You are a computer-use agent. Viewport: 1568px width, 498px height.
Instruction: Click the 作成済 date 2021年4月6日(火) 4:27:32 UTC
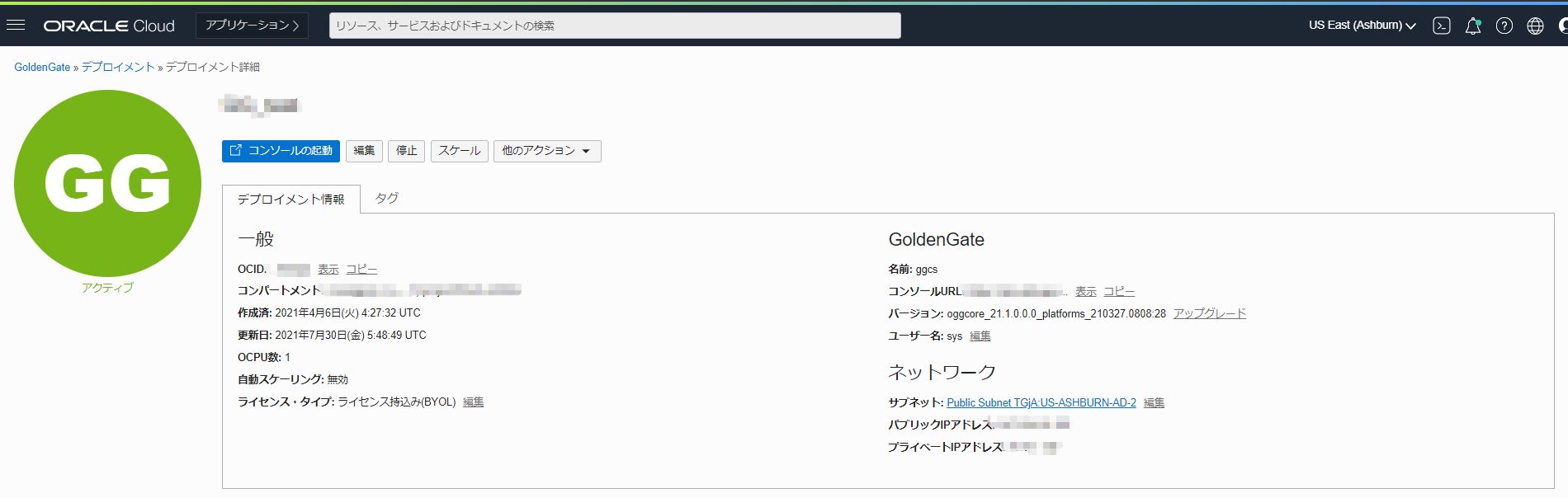coord(347,313)
